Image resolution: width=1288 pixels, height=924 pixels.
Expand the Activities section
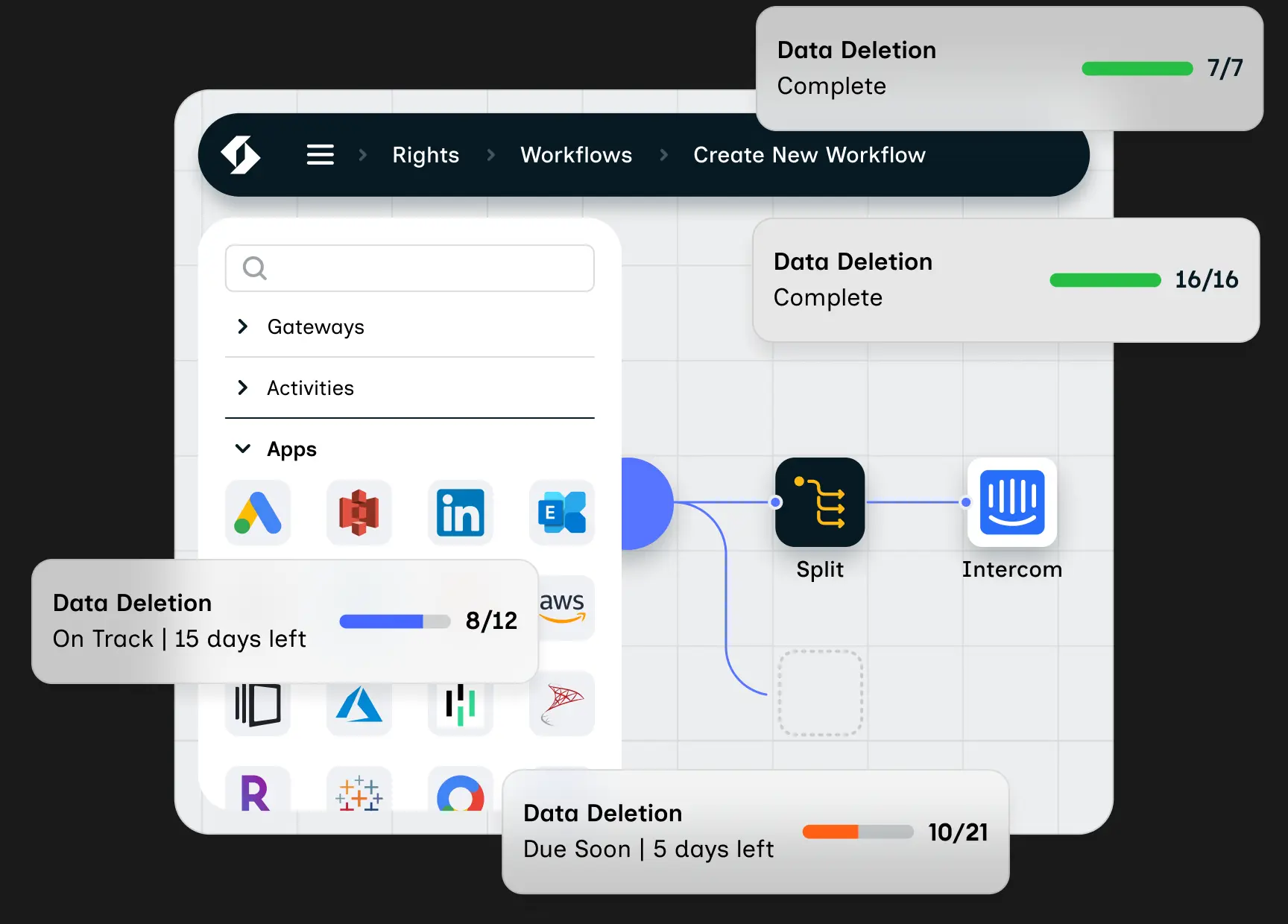click(310, 387)
